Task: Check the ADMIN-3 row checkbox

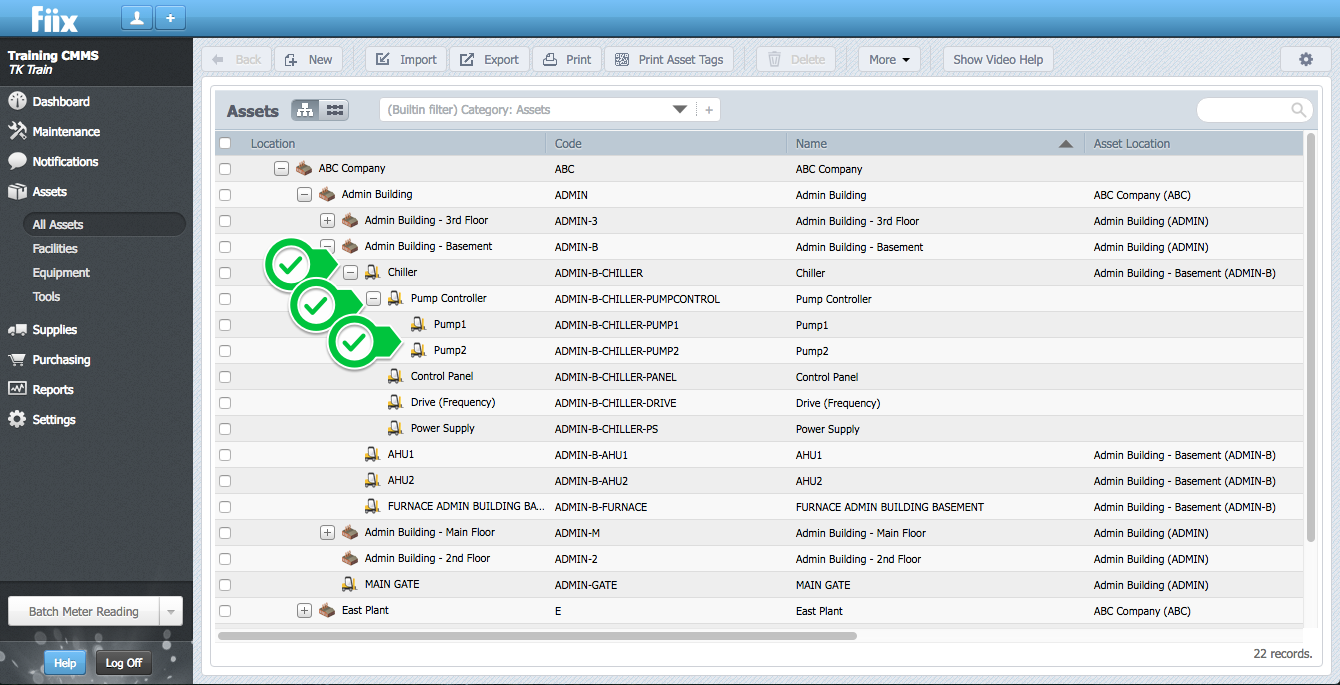Action: 225,221
